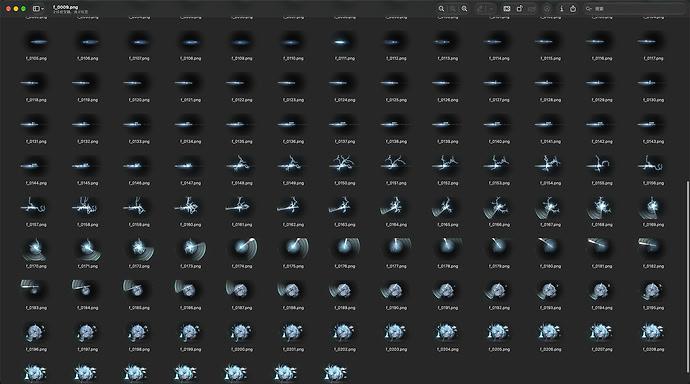Click the file name label f_0193.png
The image size is (690, 384).
(x=550, y=308)
